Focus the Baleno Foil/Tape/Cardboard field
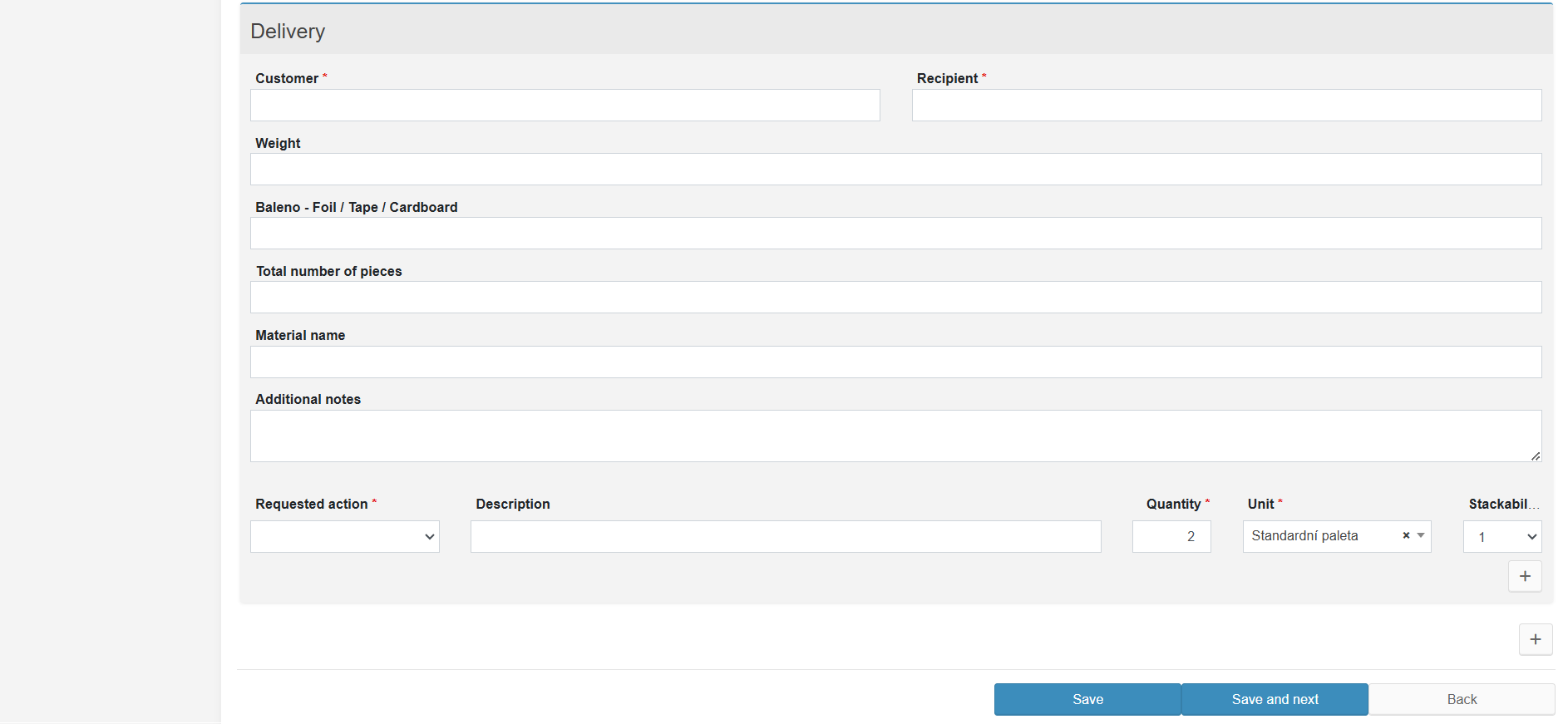The image size is (1568, 724). coord(895,234)
